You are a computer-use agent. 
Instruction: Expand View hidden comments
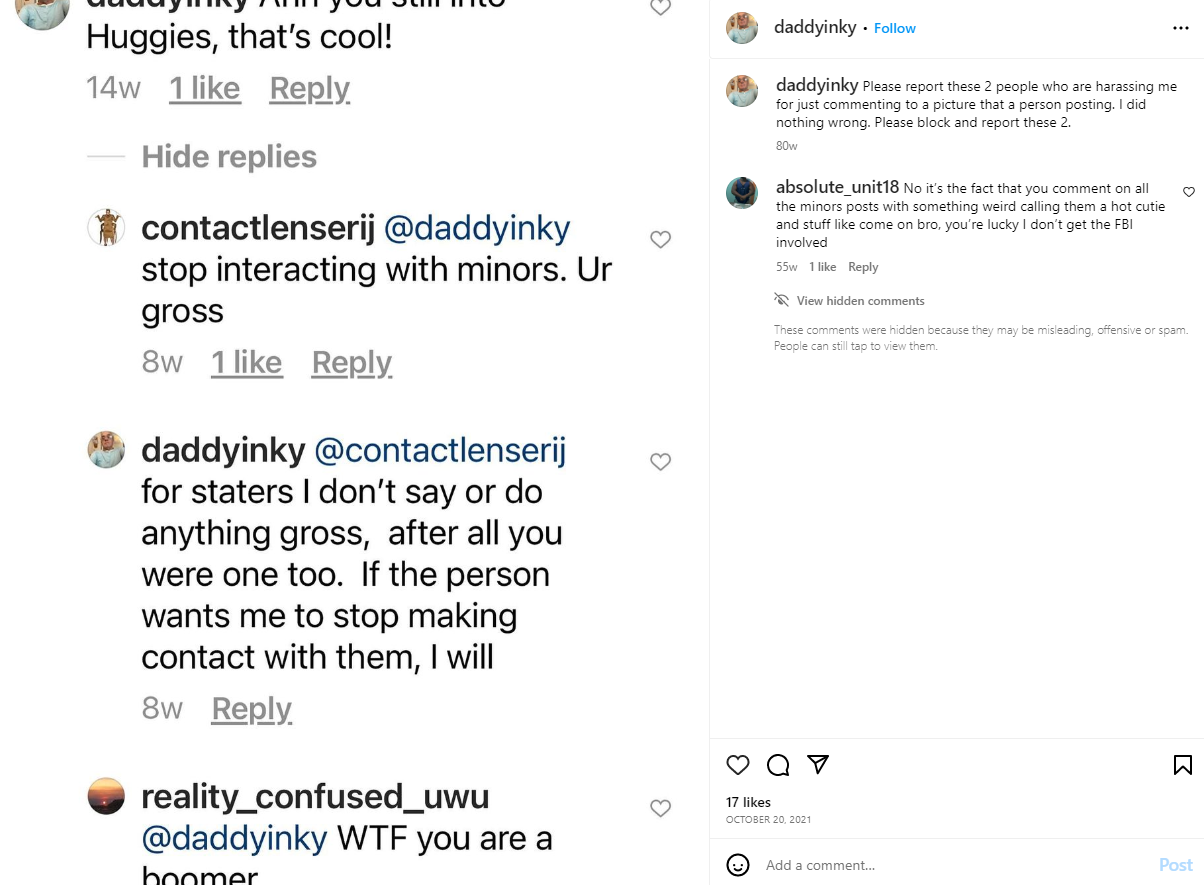click(860, 301)
